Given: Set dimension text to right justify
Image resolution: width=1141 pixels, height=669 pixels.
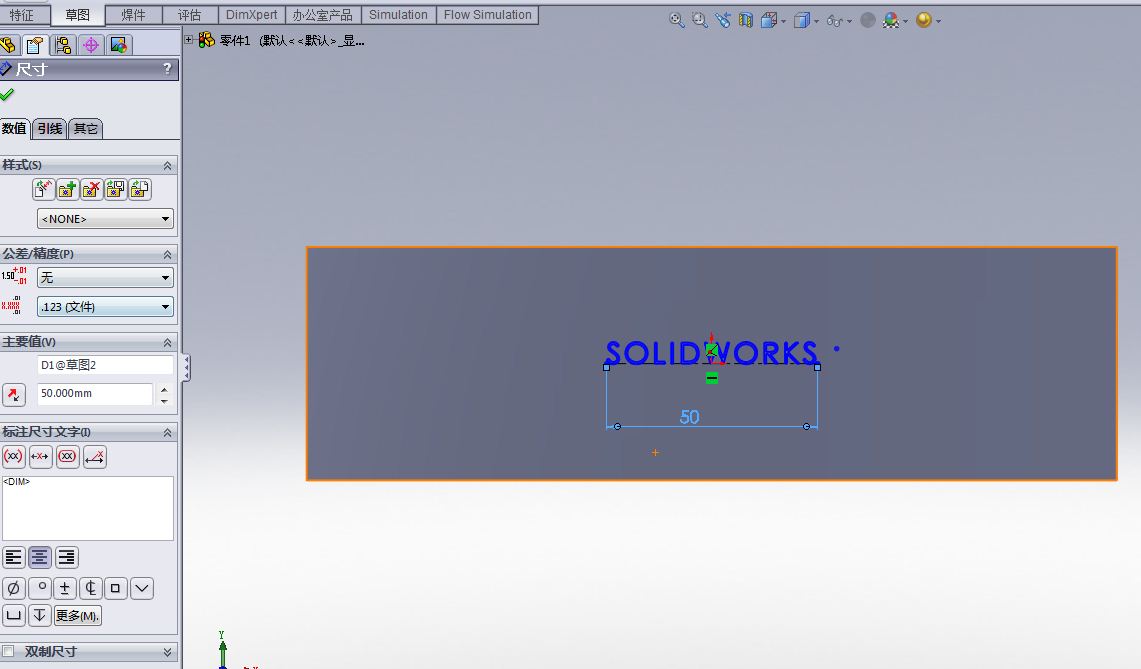Looking at the screenshot, I should (x=66, y=558).
